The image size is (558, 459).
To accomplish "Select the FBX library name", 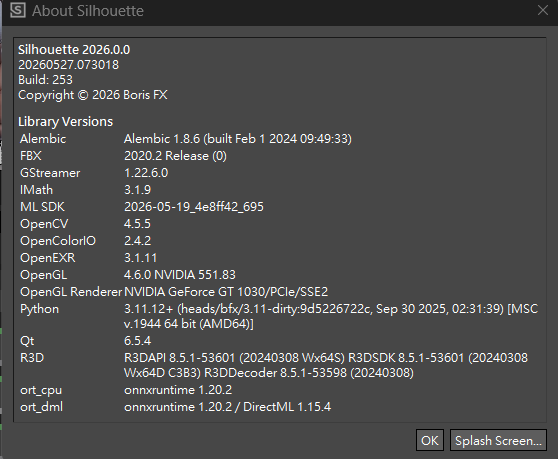I will click(x=31, y=156).
